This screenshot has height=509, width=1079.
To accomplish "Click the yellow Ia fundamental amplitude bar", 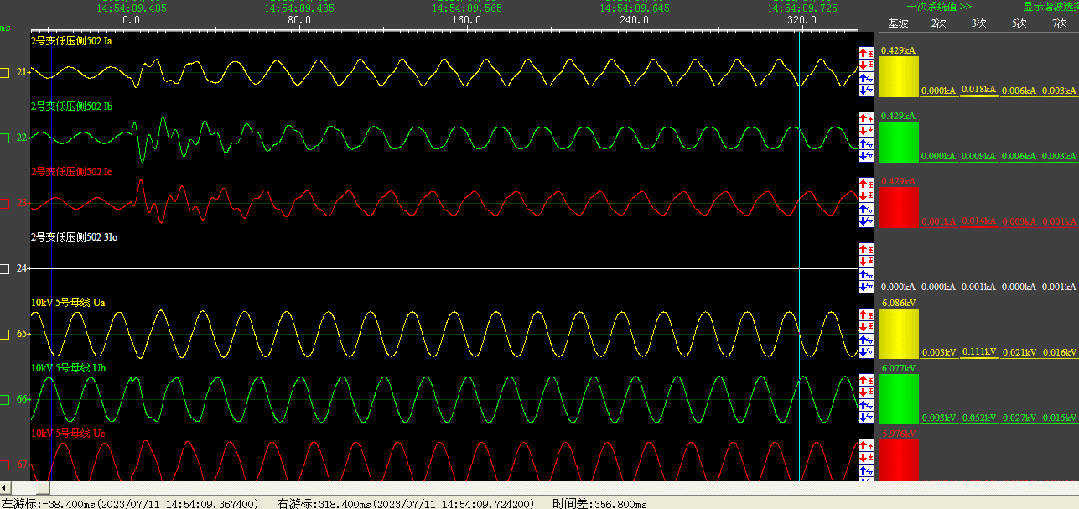I will [x=898, y=75].
